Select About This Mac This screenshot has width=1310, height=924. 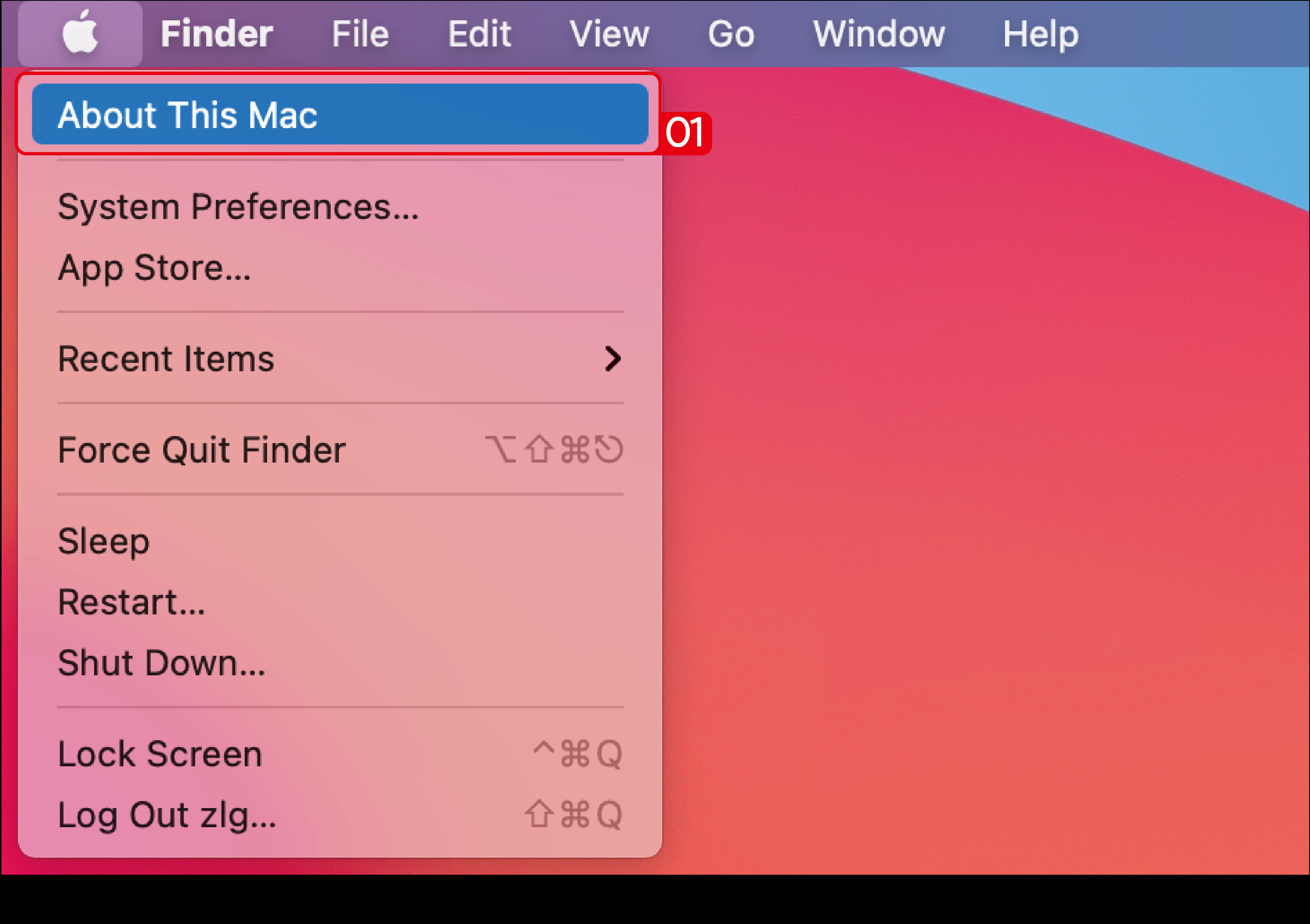pos(187,115)
